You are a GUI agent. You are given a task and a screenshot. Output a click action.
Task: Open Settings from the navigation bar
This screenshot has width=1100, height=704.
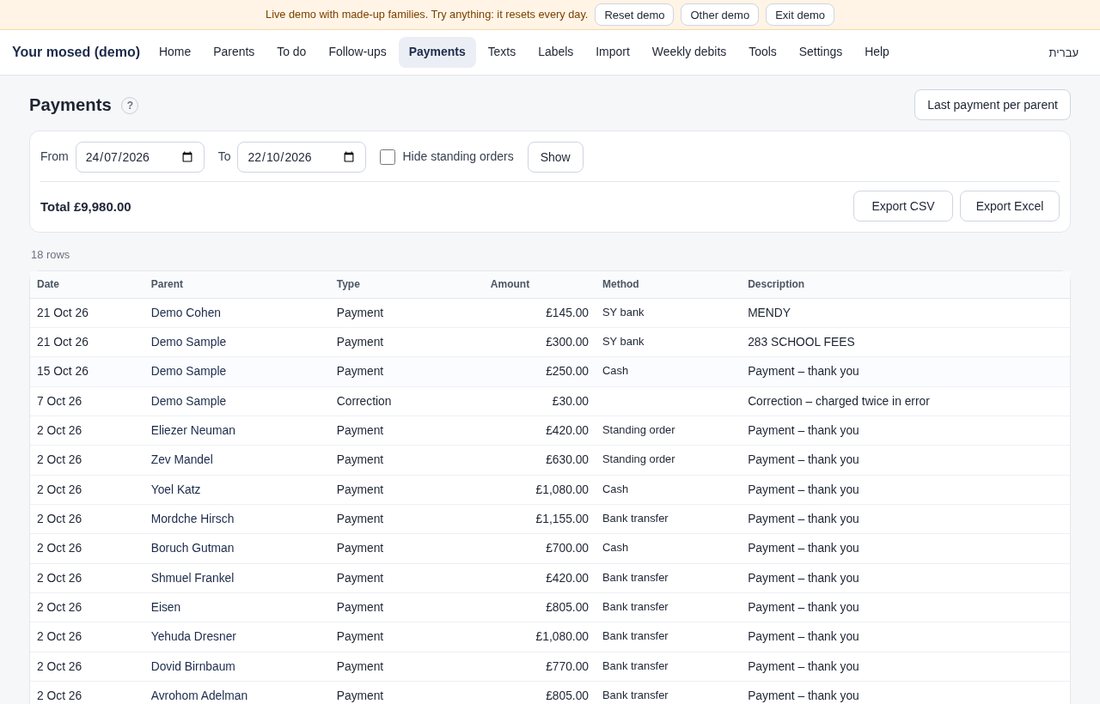(820, 52)
